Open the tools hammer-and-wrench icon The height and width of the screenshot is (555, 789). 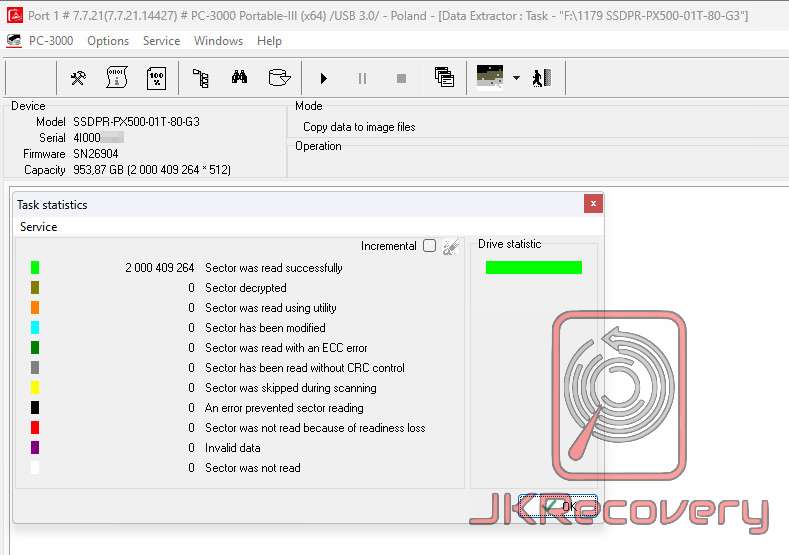coord(78,78)
